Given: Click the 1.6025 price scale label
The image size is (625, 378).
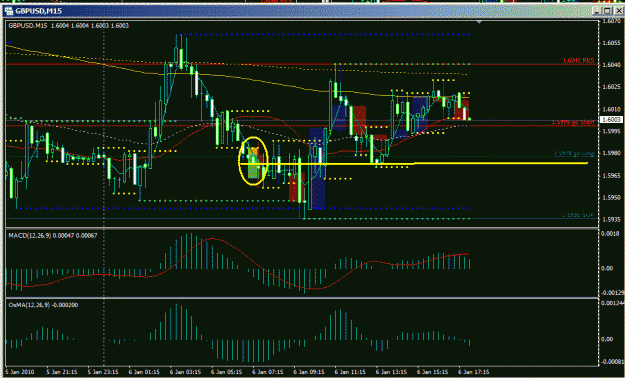Looking at the screenshot, I should [x=611, y=87].
